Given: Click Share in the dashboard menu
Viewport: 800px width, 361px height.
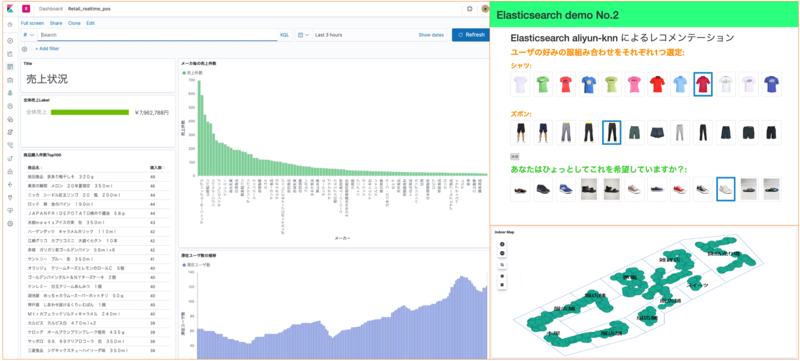Looking at the screenshot, I should (x=56, y=23).
